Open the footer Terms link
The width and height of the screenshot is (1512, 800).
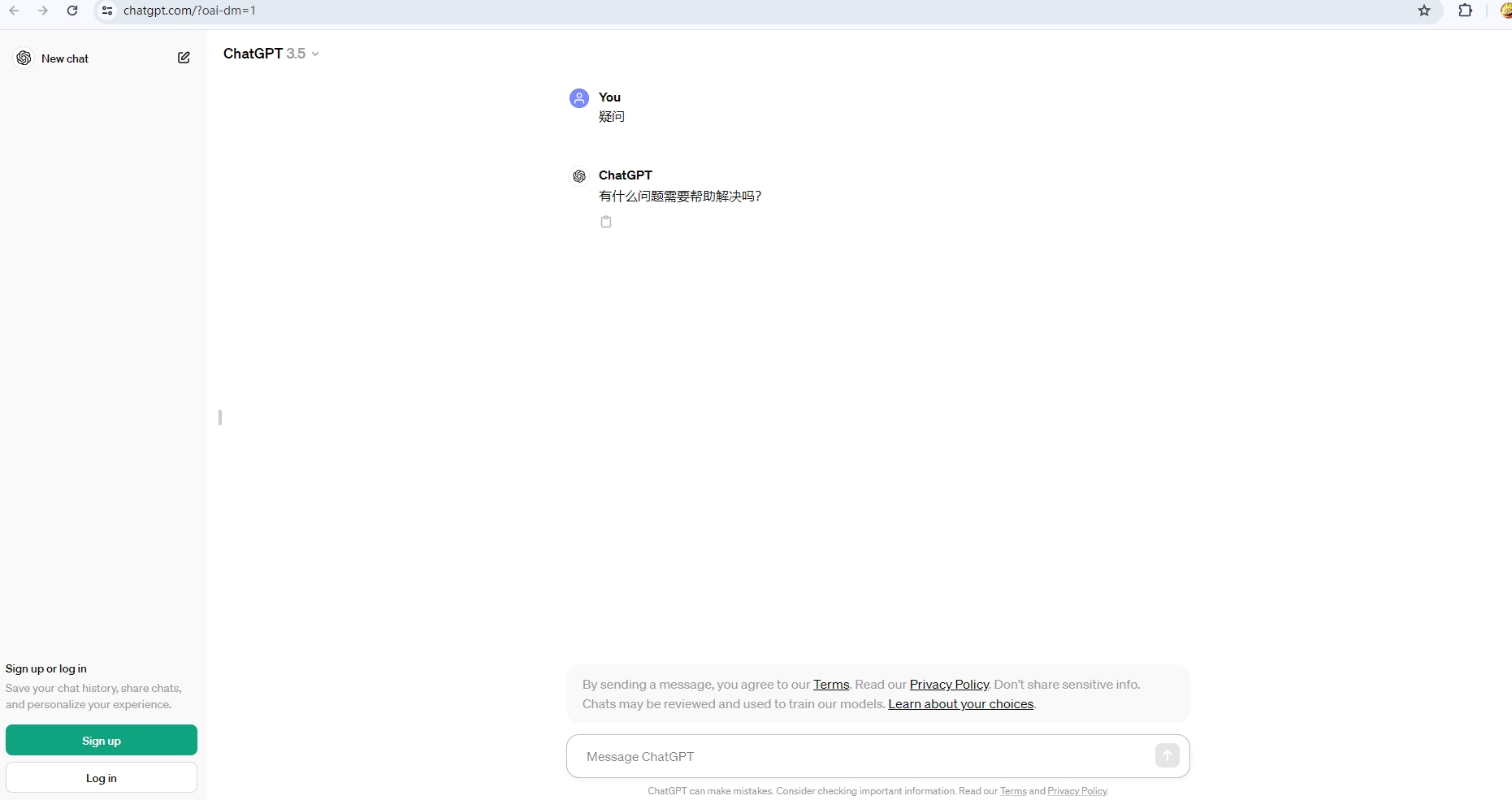(1013, 791)
